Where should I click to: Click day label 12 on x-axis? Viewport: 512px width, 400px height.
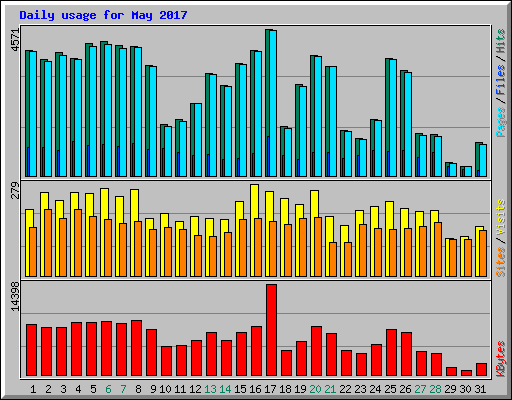coord(195,389)
